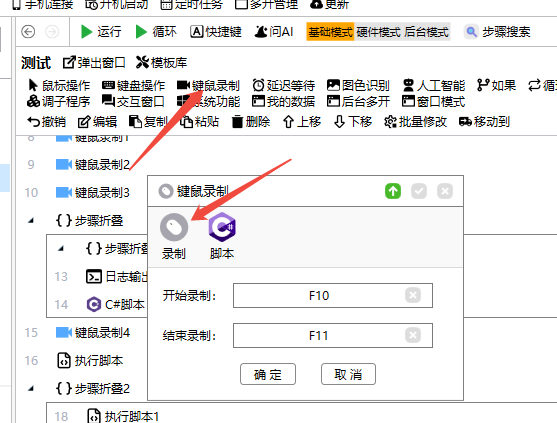The height and width of the screenshot is (423, 557).
Task: Open the Pop-out window (弹出窗口) option
Action: coord(94,63)
